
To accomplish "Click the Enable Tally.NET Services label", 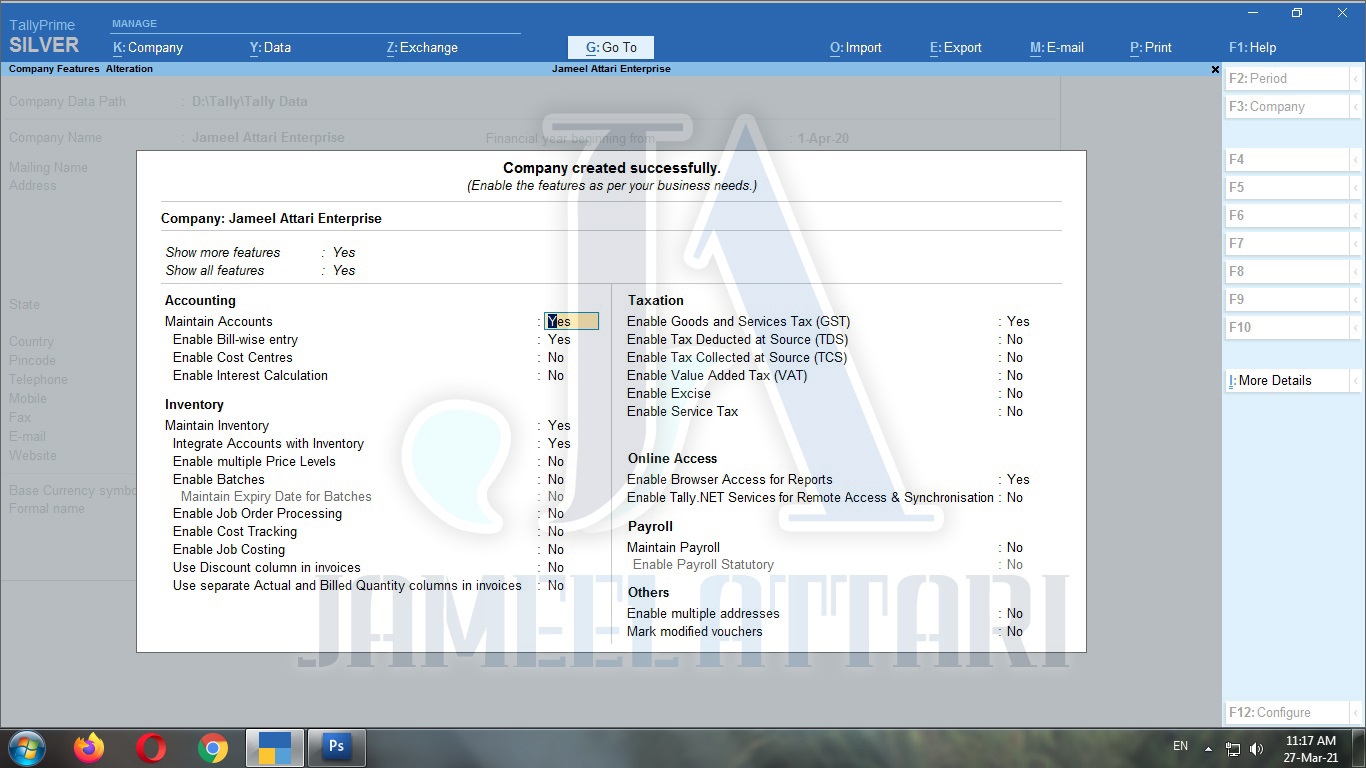I will (x=810, y=497).
